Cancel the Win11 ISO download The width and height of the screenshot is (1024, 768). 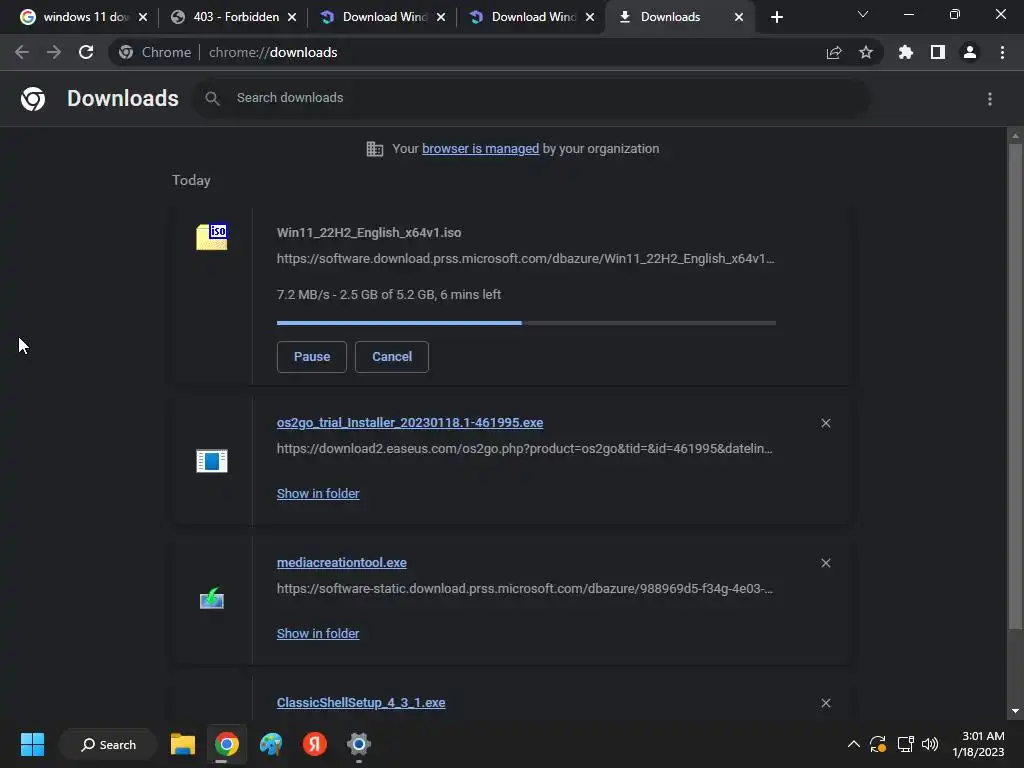point(392,357)
